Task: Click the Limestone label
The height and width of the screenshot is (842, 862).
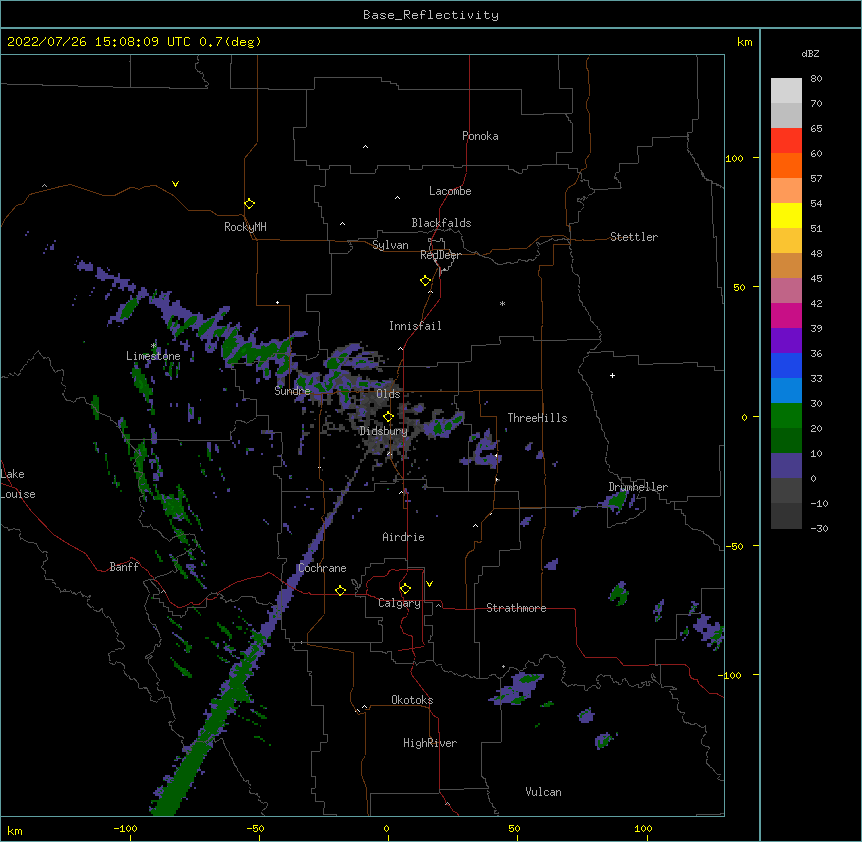Action: click(153, 356)
